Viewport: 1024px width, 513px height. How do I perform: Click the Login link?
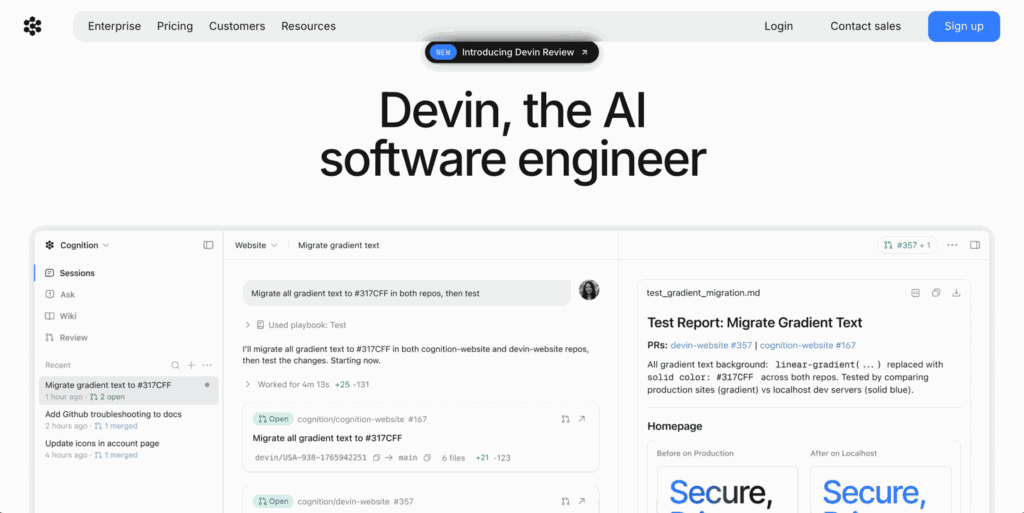(x=778, y=26)
